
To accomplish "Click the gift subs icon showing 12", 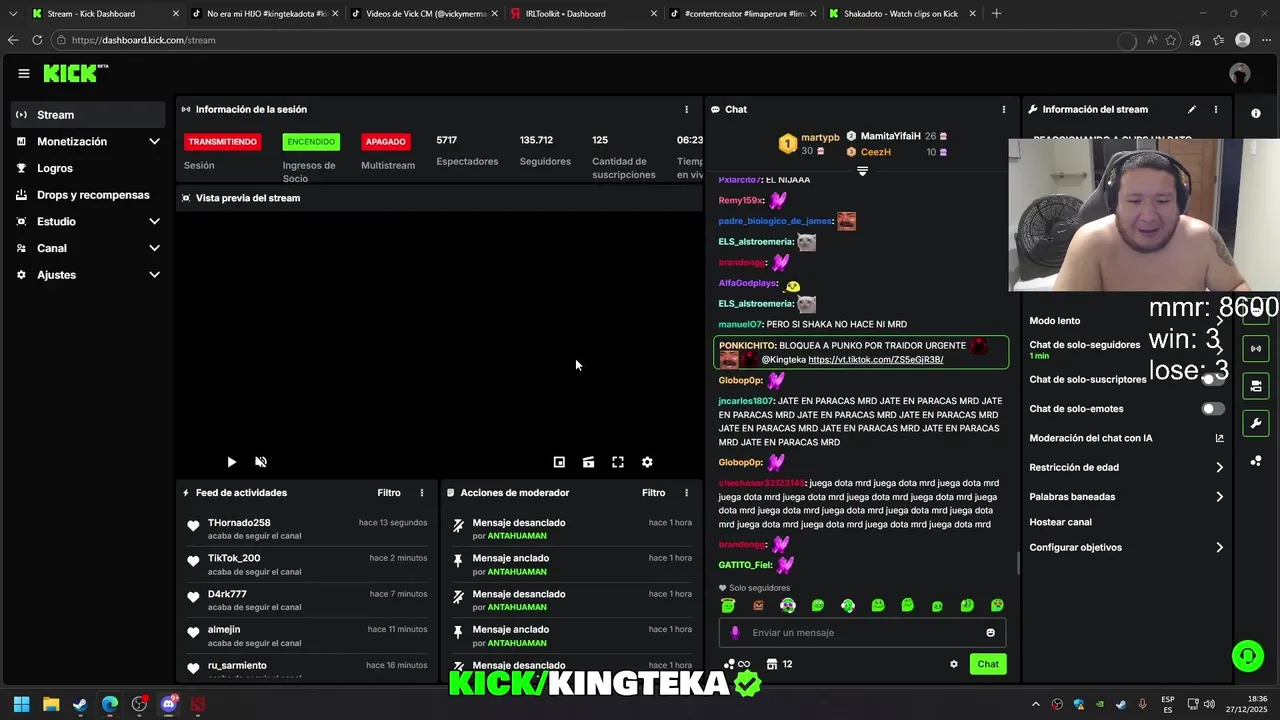I will (779, 664).
